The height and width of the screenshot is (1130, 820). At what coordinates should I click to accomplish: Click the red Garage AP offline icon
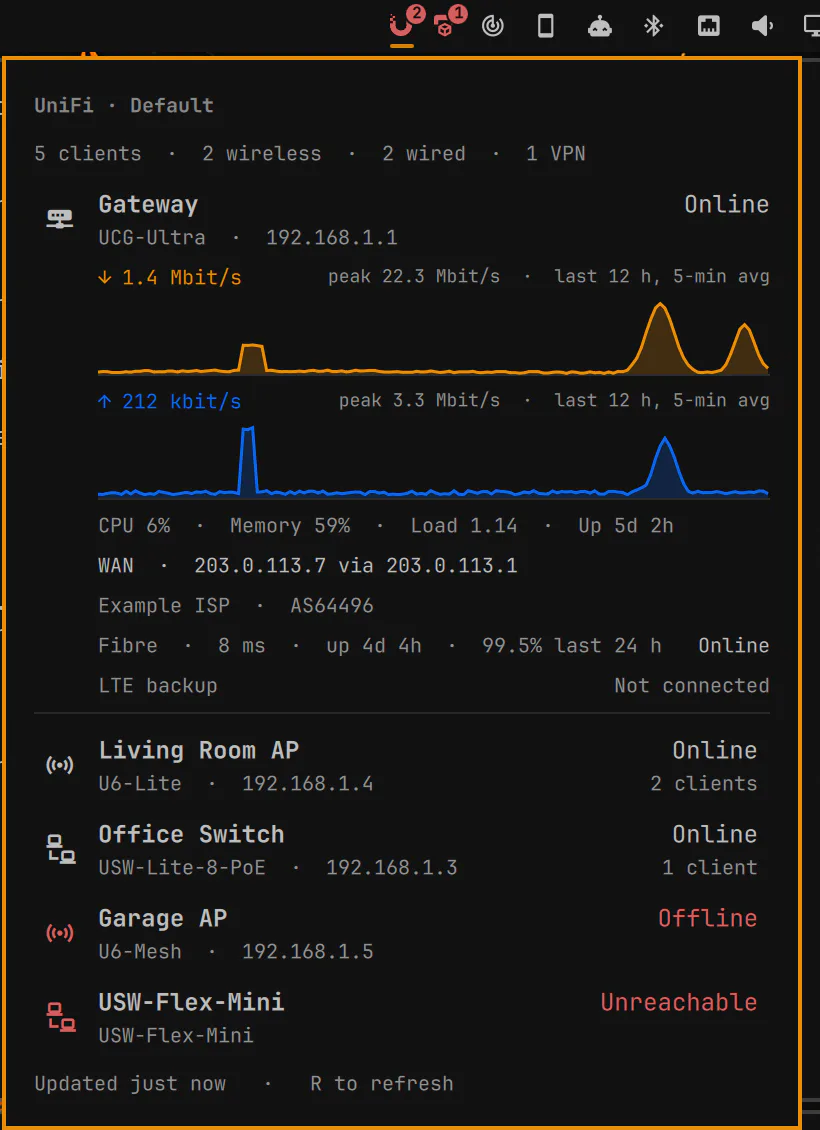[60, 934]
